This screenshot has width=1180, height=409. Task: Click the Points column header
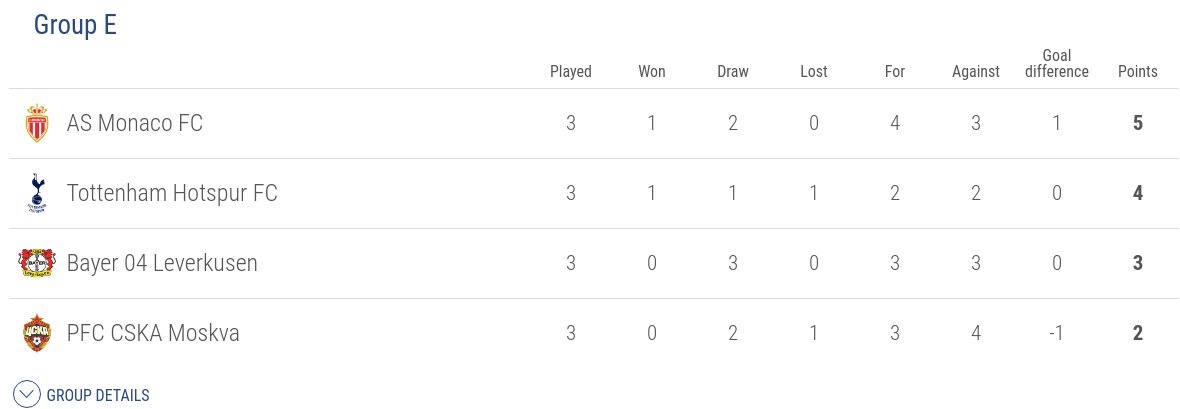click(1138, 72)
